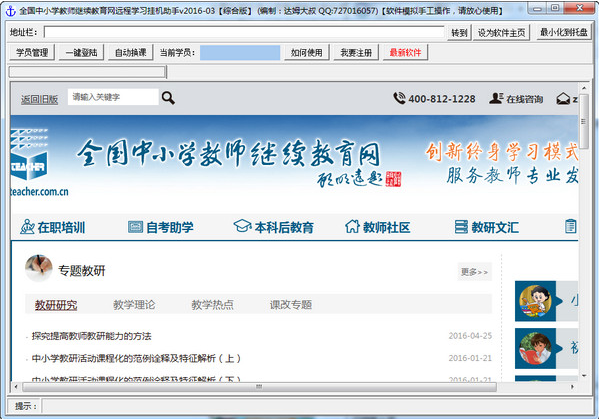The image size is (599, 419).
Task: Open the 如何使用 help button
Action: pos(306,52)
